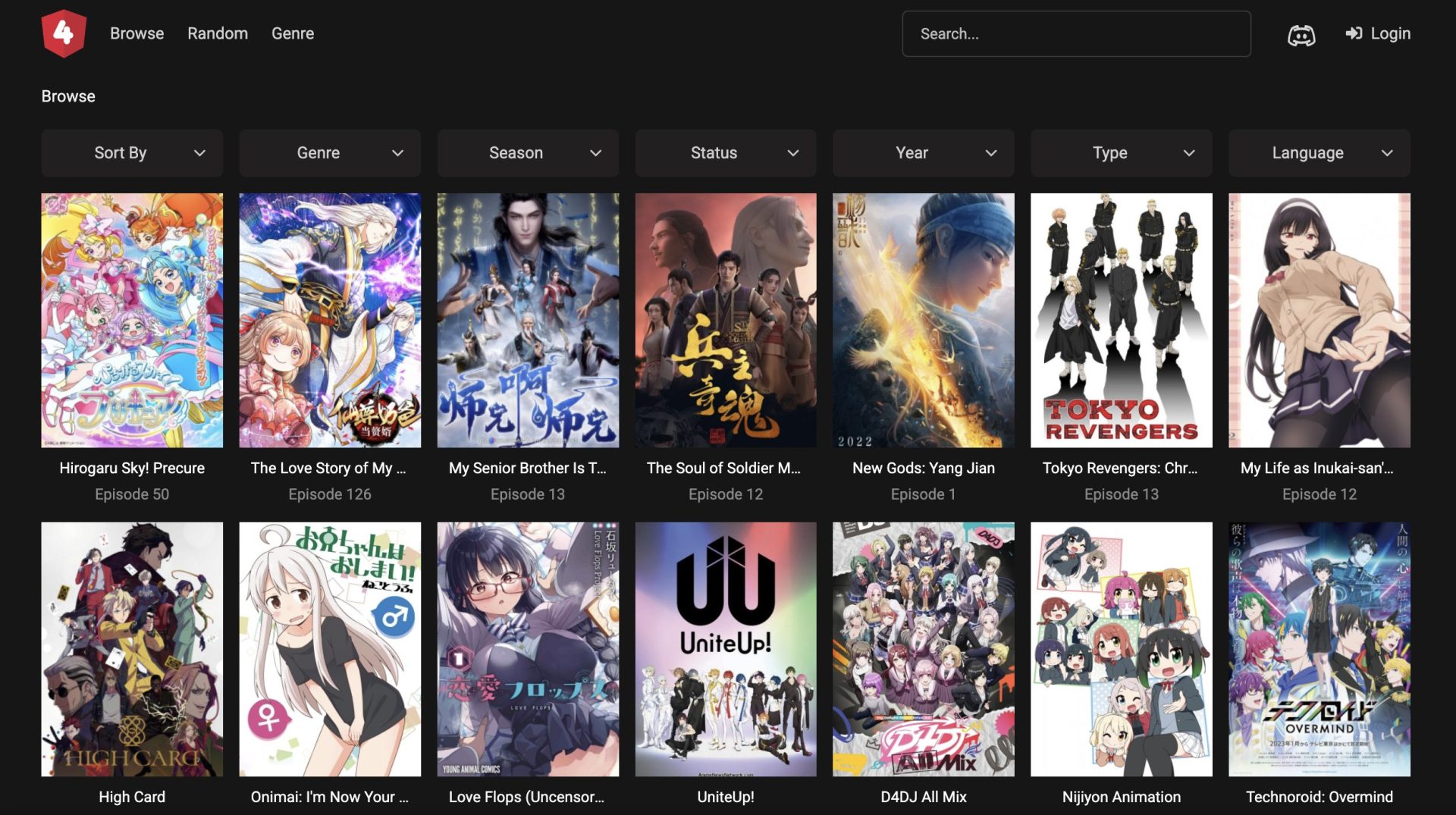Screen dimensions: 1456x815
Task: Open My Senior Brother poster
Action: pos(528,320)
